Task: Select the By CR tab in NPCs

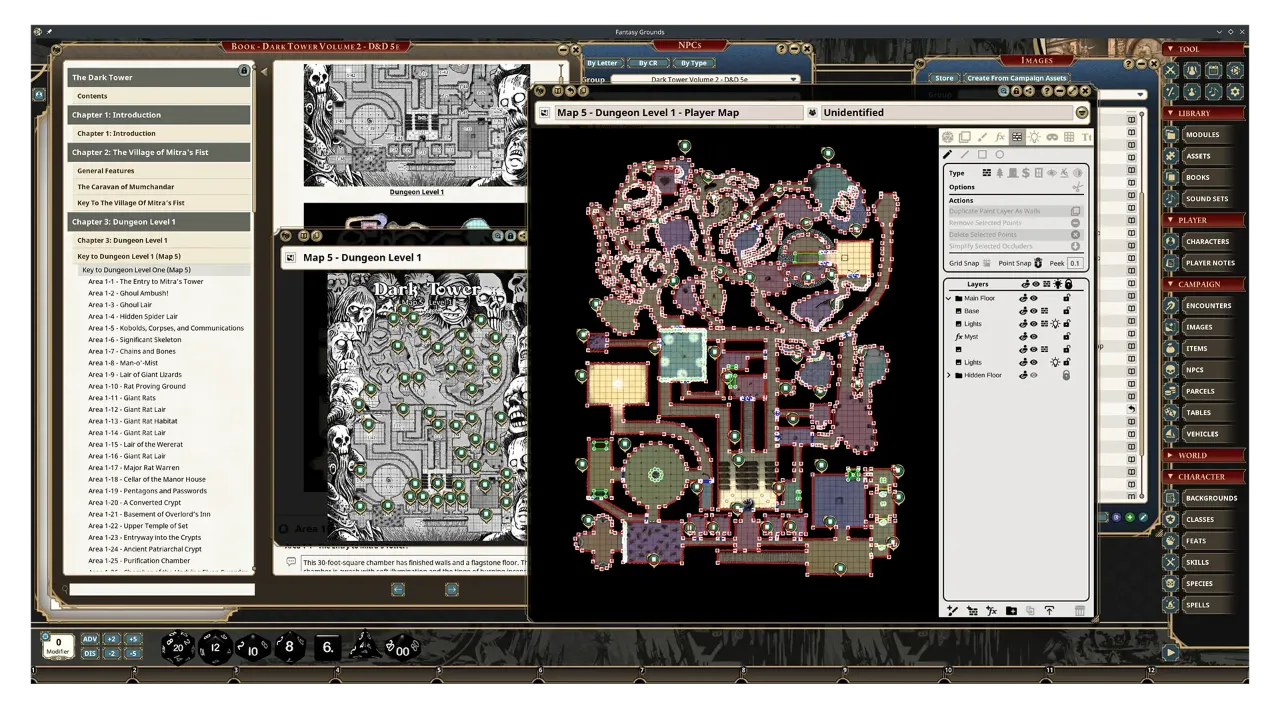Action: pos(648,63)
